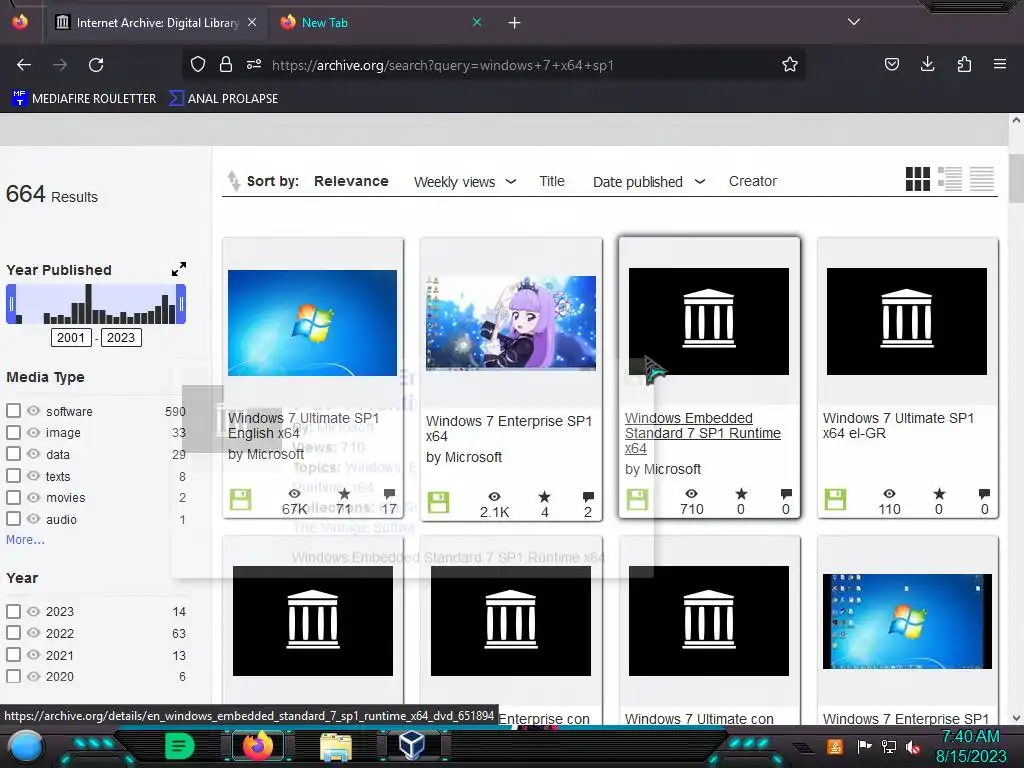Switch to Internet Archive tab

pyautogui.click(x=157, y=22)
